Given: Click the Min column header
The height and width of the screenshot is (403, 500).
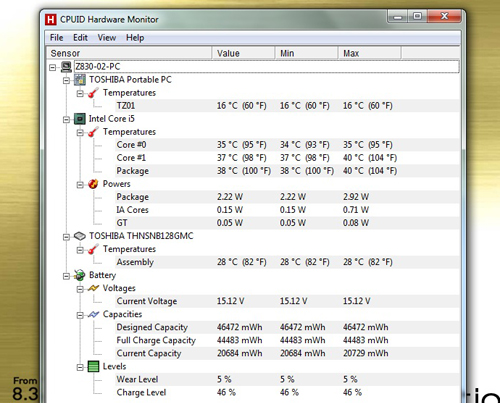Looking at the screenshot, I should coord(307,53).
